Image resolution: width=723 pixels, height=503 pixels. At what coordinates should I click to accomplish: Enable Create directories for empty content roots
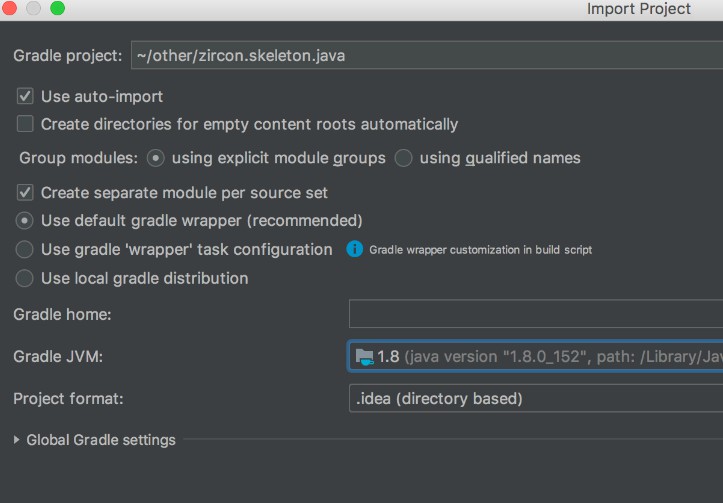[x=25, y=124]
